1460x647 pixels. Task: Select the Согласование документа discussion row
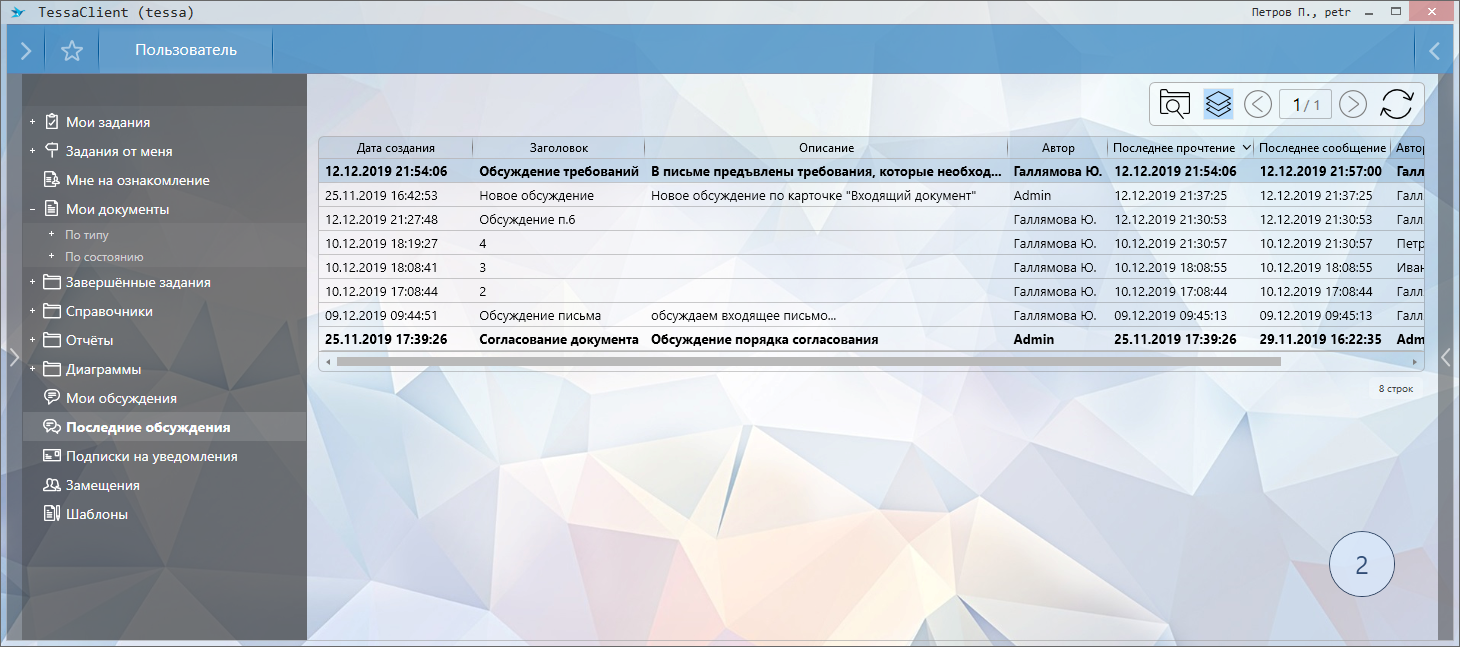pyautogui.click(x=558, y=340)
